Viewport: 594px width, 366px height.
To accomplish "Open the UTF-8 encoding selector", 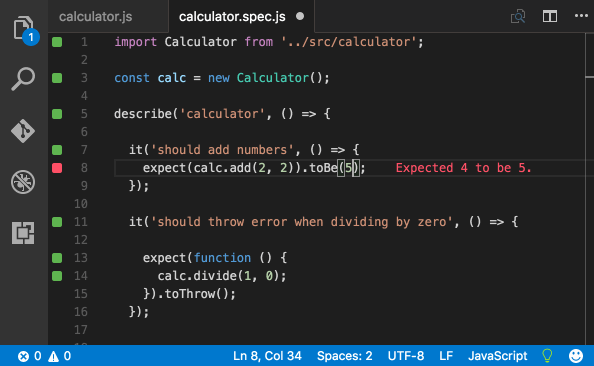I will click(x=406, y=356).
